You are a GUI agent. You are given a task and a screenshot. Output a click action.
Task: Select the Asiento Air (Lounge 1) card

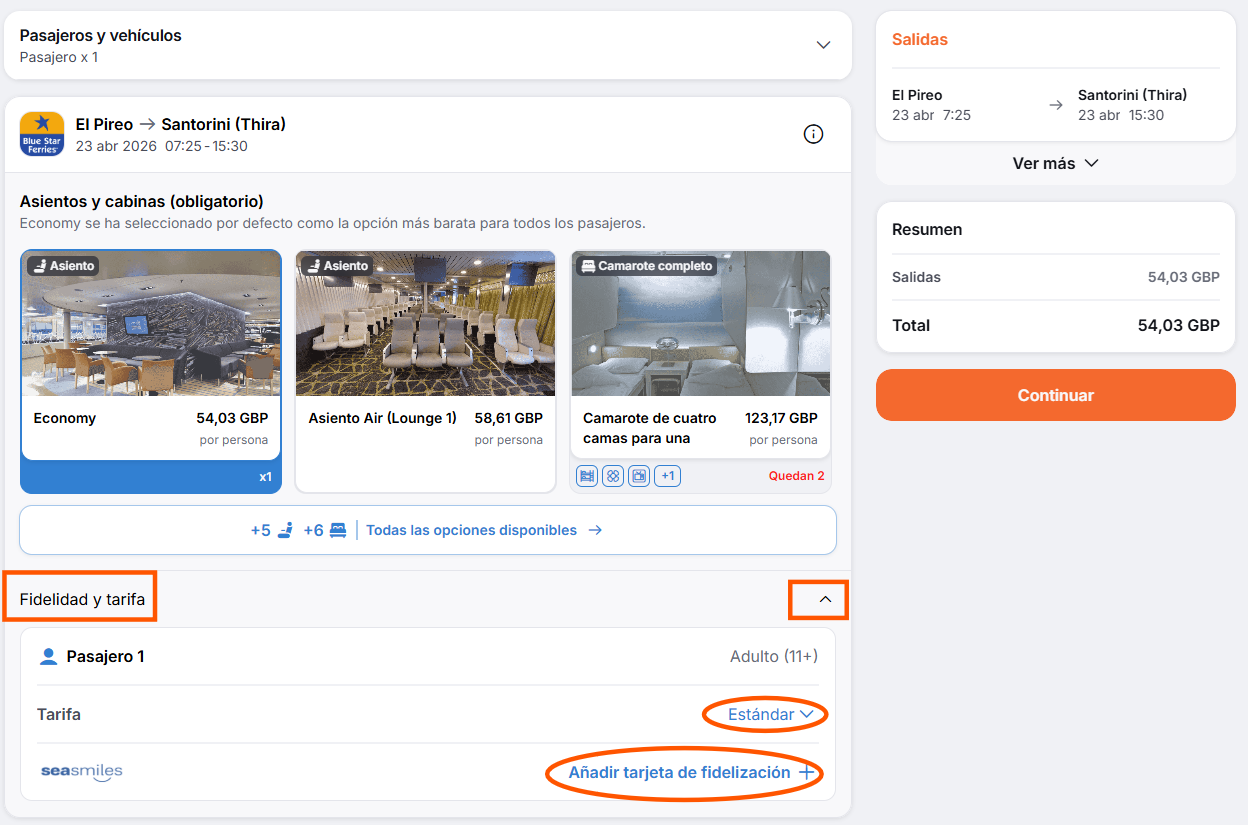pos(426,372)
